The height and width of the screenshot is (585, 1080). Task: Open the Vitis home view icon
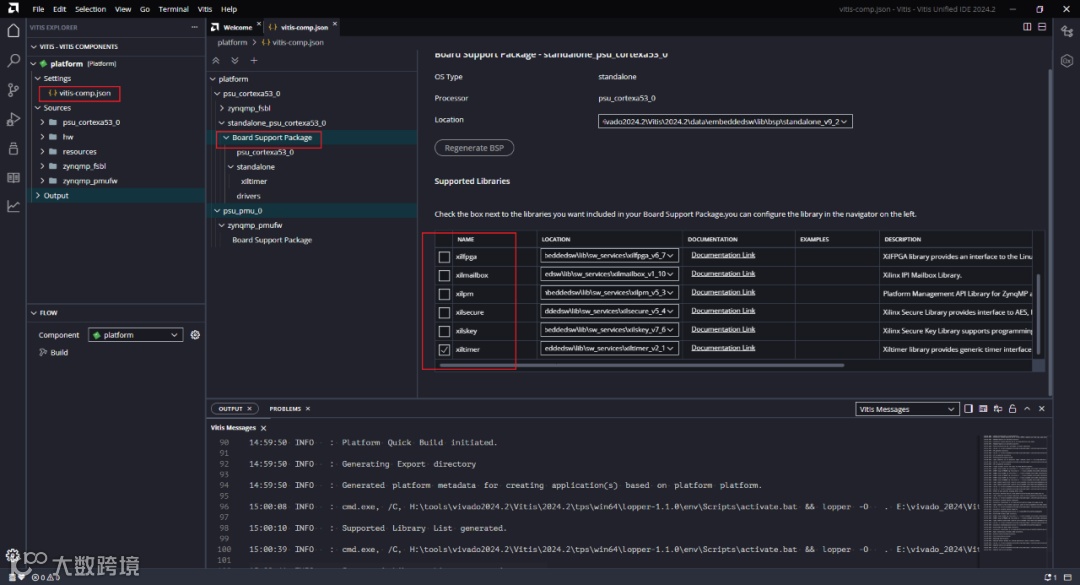13,30
